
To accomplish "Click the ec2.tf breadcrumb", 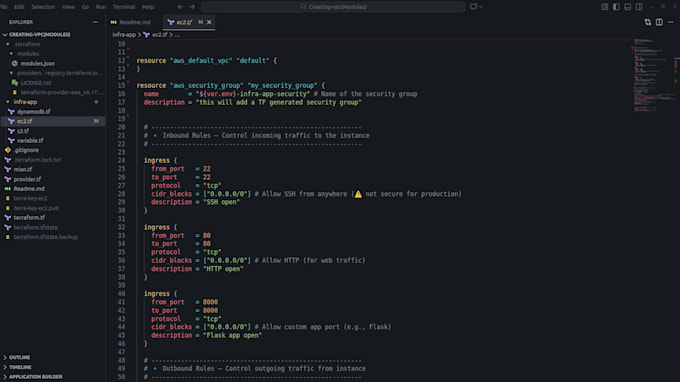I will [x=159, y=35].
